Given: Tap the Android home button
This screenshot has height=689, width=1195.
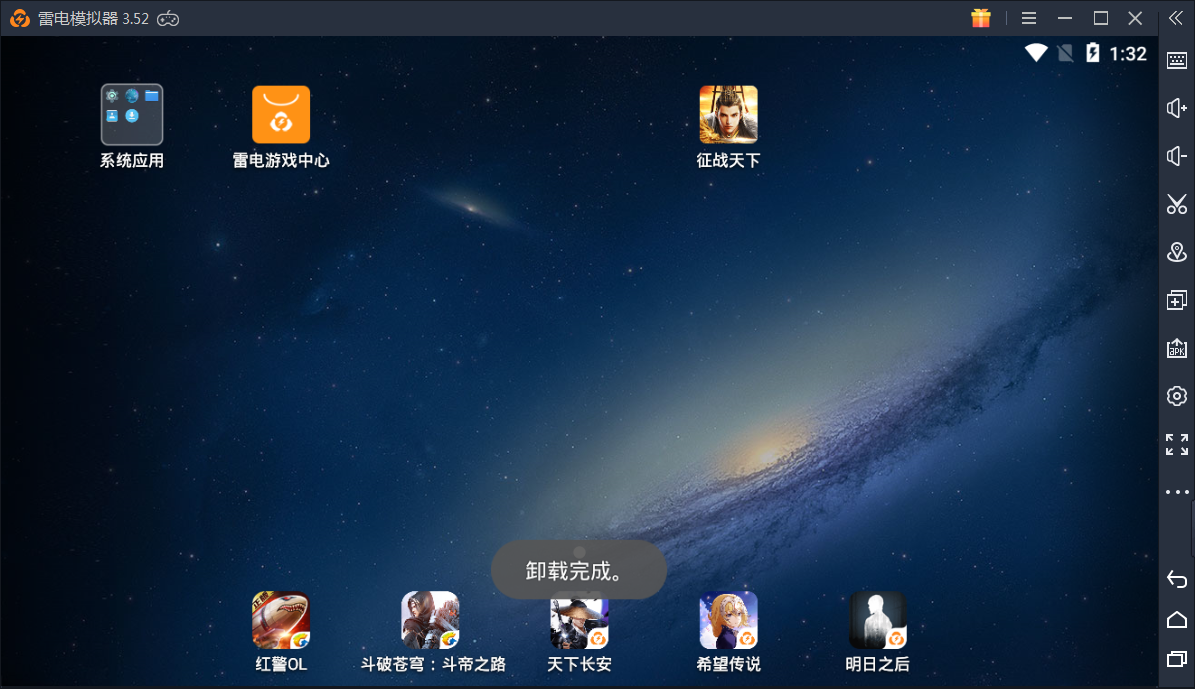Looking at the screenshot, I should (1177, 619).
